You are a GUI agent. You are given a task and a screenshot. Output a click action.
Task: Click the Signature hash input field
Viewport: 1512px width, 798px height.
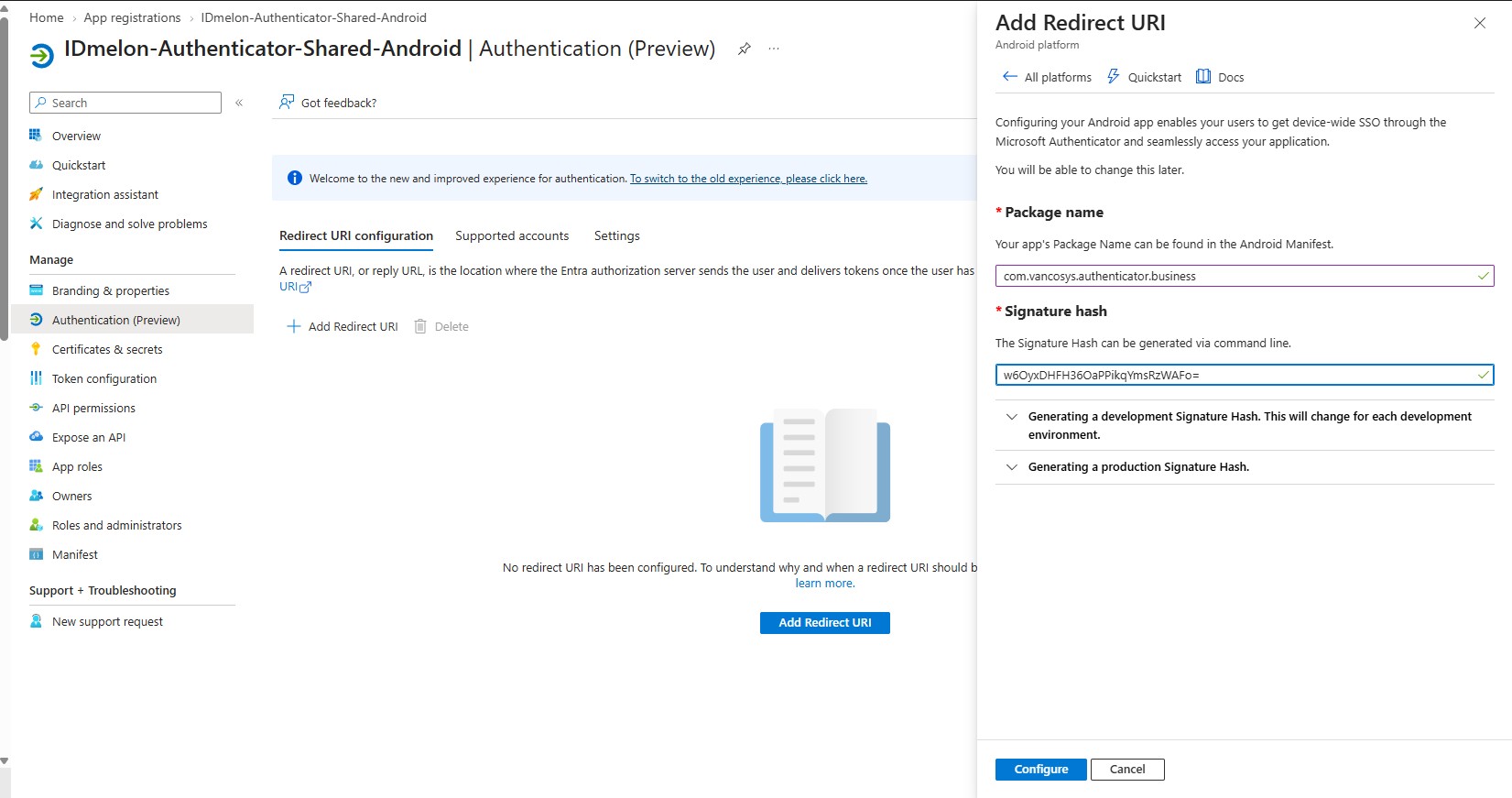pyautogui.click(x=1245, y=375)
